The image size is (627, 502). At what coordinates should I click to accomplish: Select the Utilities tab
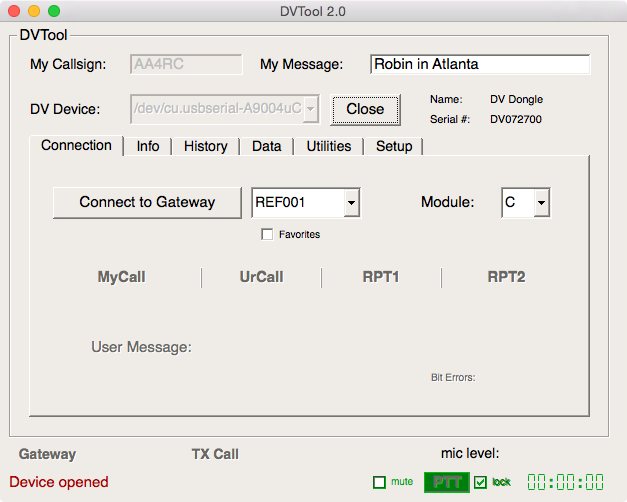(x=328, y=146)
